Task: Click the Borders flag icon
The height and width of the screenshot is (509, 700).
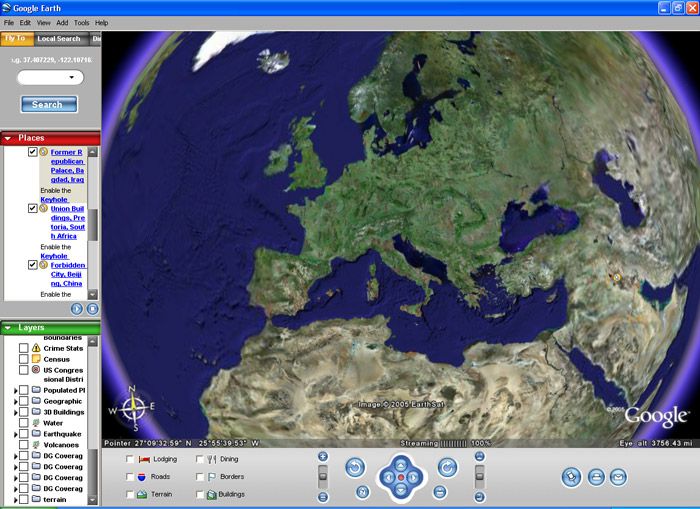Action: (212, 477)
